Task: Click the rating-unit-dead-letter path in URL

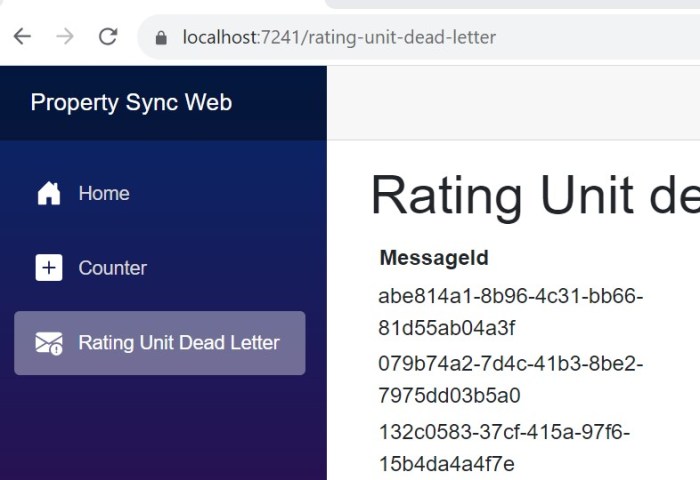Action: pos(402,38)
